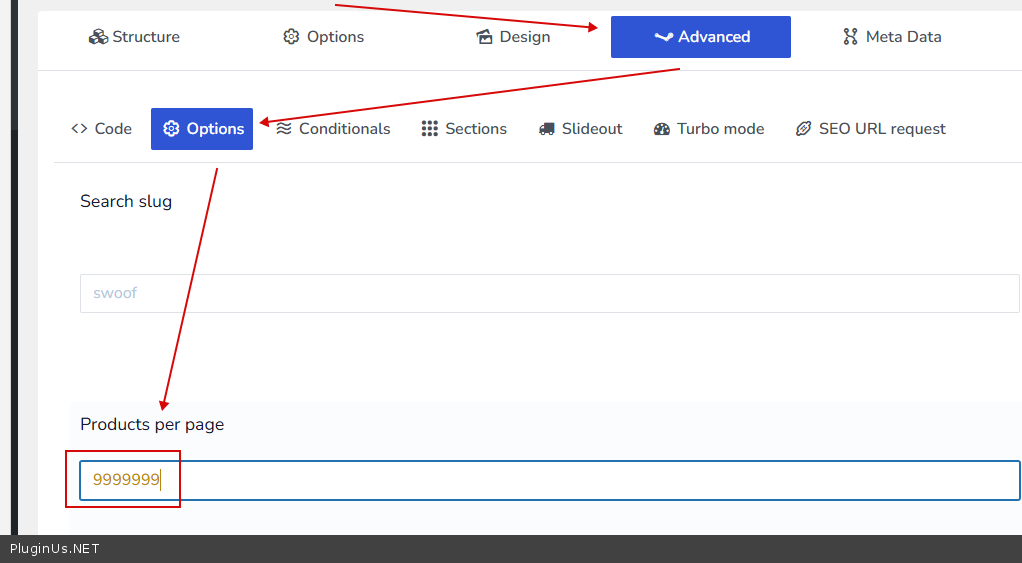Click the Slideout truck icon
1022x563 pixels.
547,129
